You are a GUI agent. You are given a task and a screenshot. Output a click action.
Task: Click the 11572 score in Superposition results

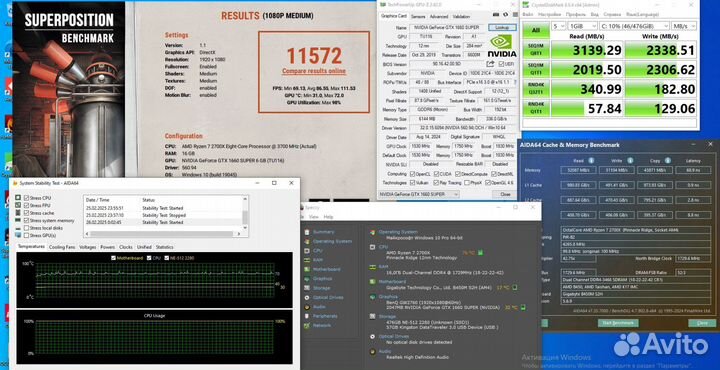pos(314,56)
